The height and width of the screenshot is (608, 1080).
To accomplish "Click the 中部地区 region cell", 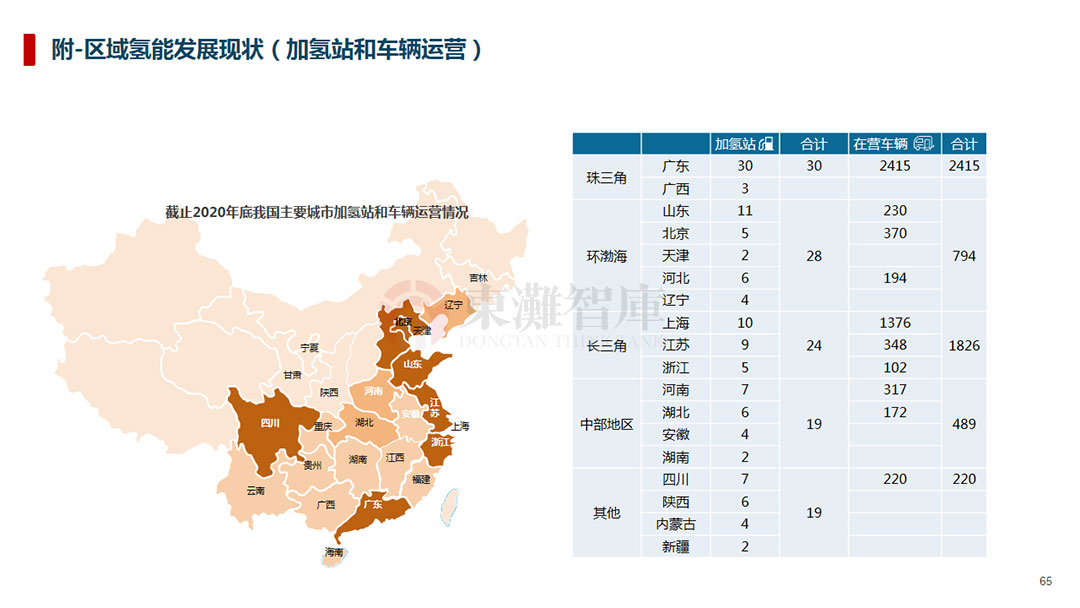I will click(x=607, y=424).
